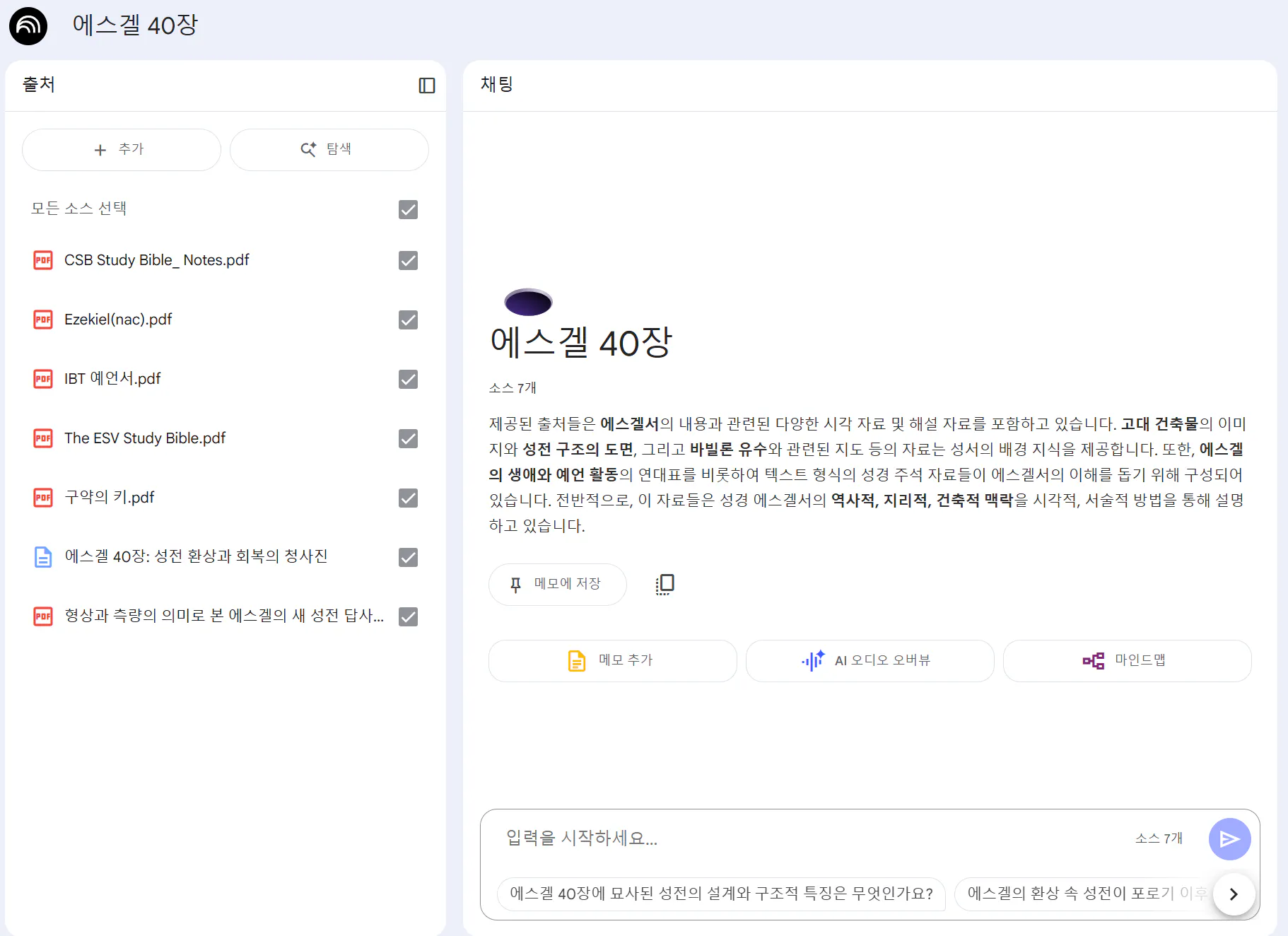Open the 형상과 측량의 의미로 본 에스겔의 새 성전 source
The height and width of the screenshot is (936, 1288).
tap(224, 616)
